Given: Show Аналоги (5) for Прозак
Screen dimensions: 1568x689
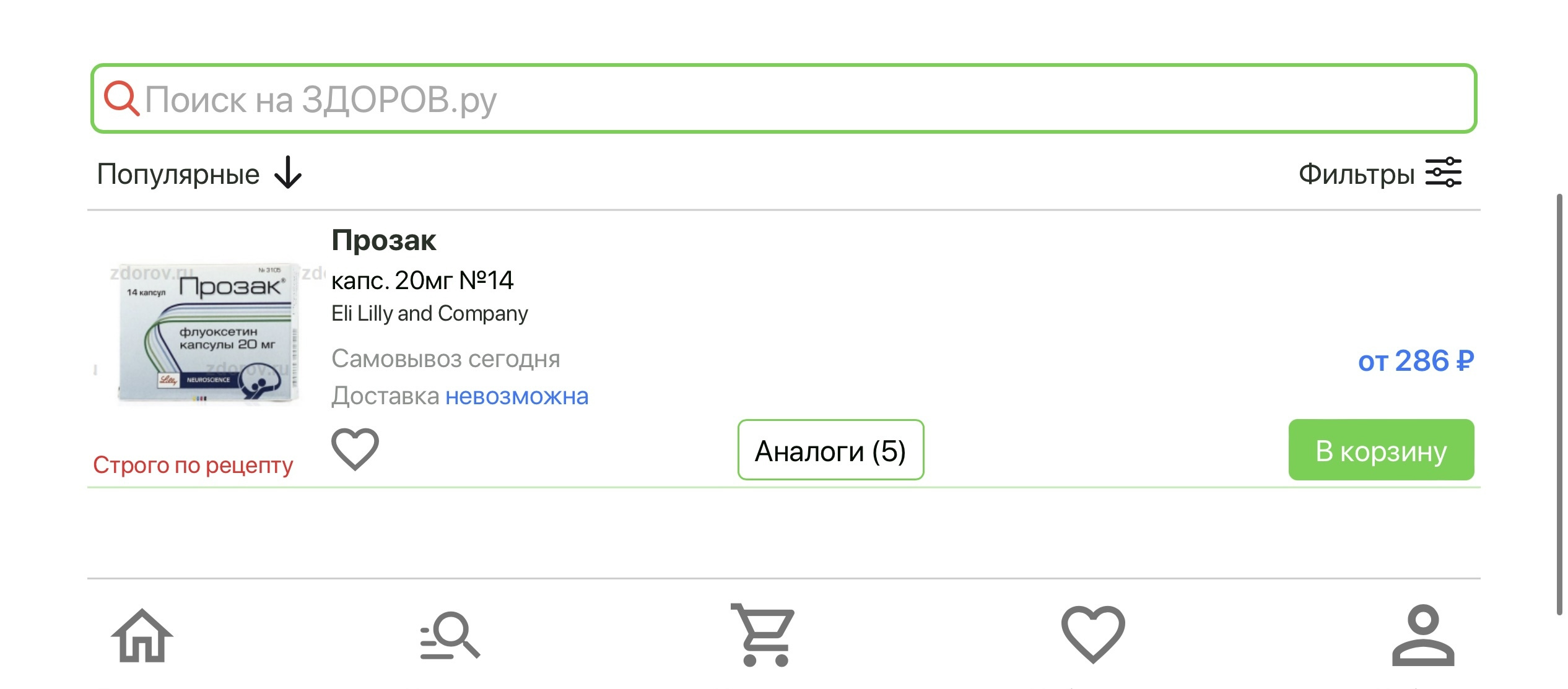Looking at the screenshot, I should pyautogui.click(x=830, y=450).
